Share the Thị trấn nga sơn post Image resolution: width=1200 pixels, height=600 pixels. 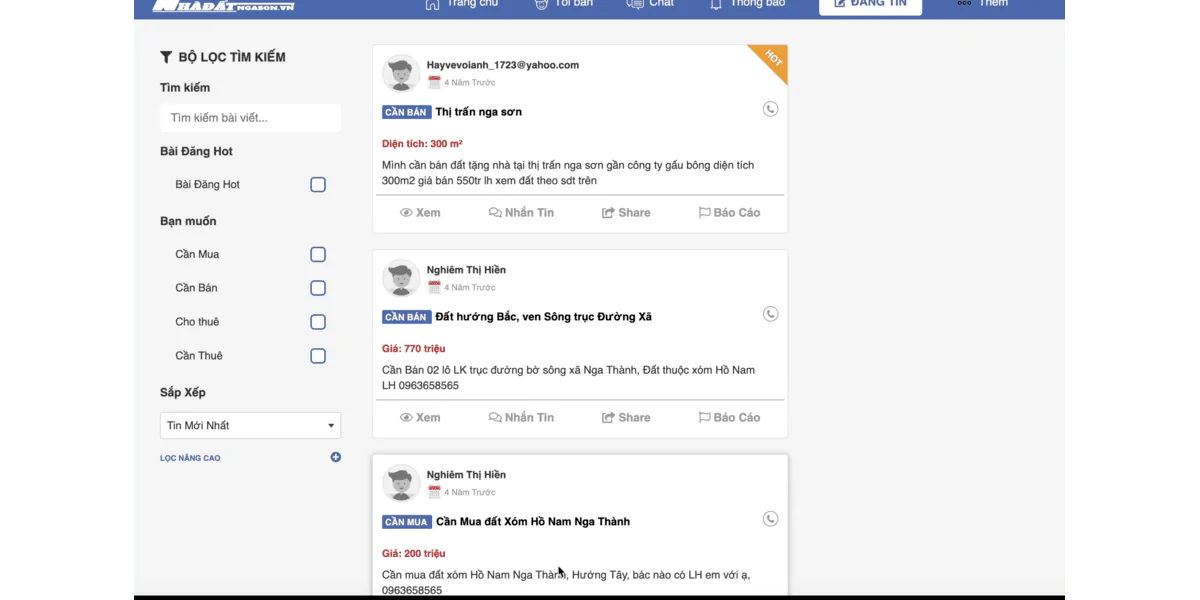(x=626, y=213)
